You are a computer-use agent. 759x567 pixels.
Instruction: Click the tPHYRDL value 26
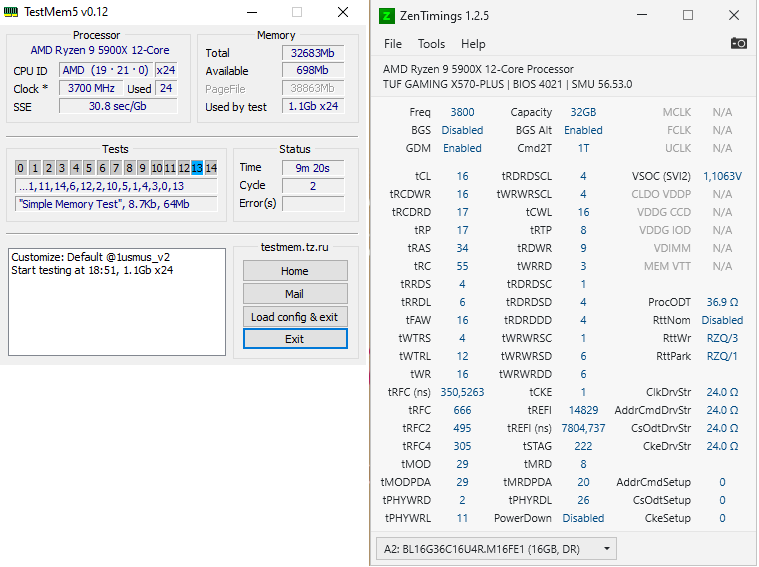click(x=583, y=500)
